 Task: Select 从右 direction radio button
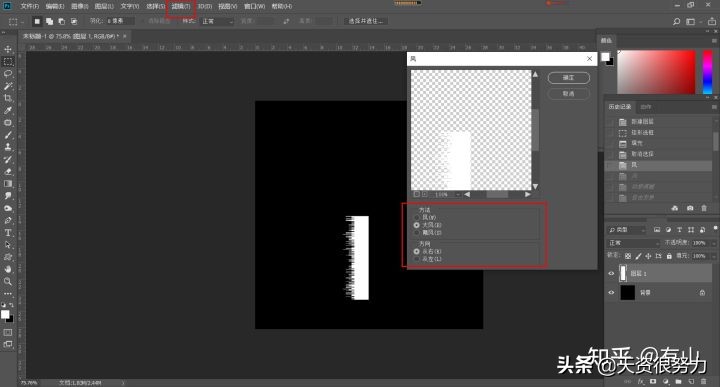click(417, 252)
